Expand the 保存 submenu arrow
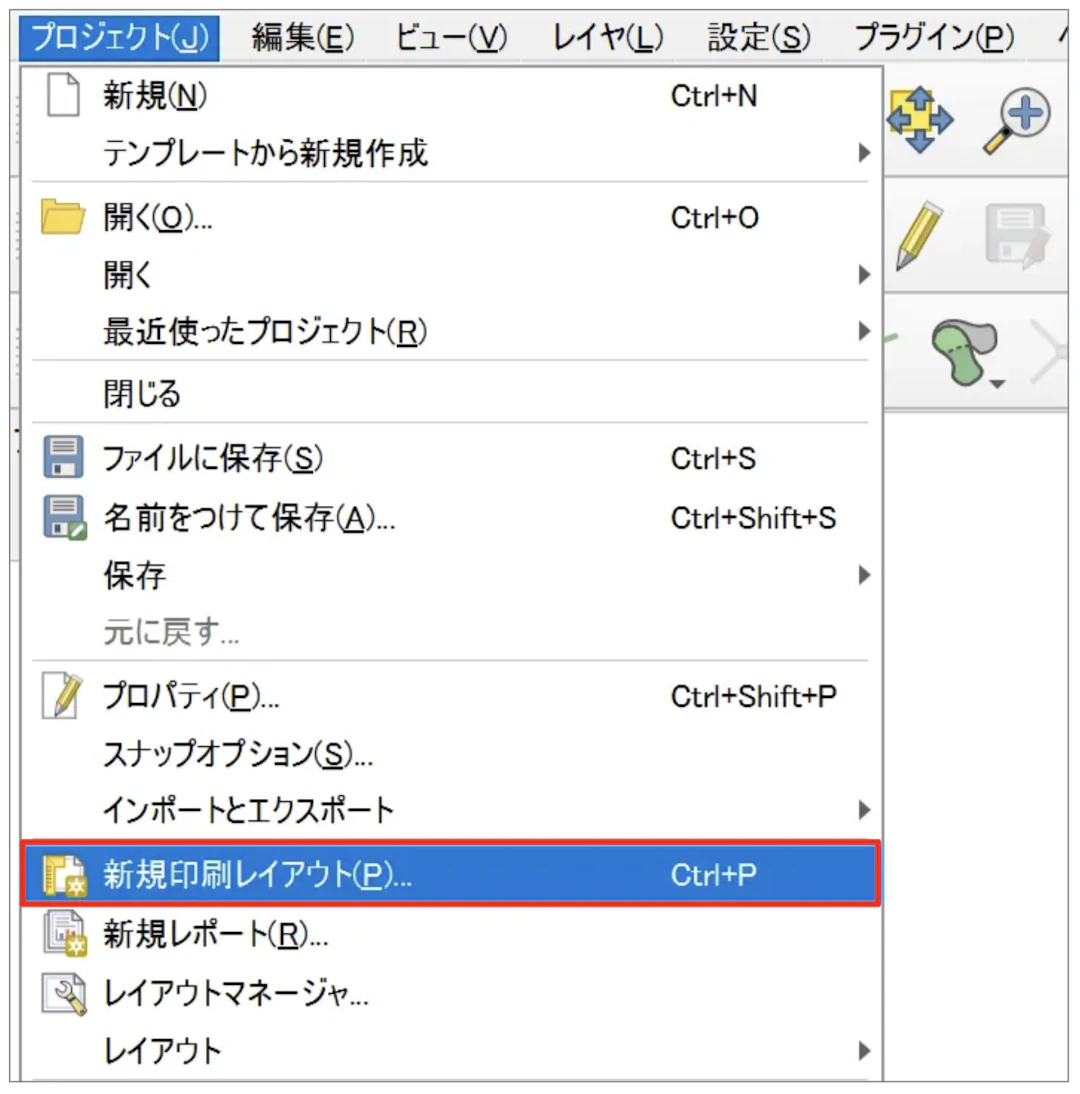The height and width of the screenshot is (1094, 1080). (864, 576)
